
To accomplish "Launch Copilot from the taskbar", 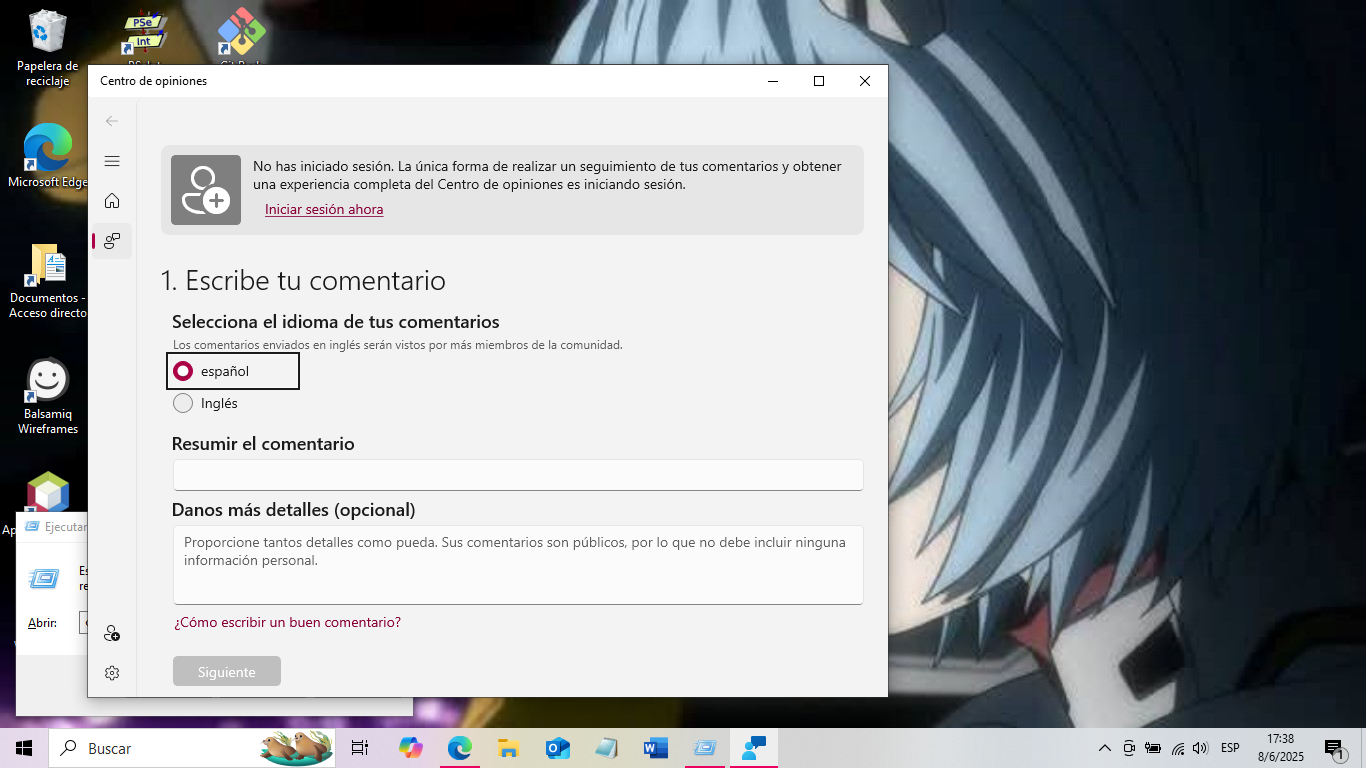I will 410,748.
